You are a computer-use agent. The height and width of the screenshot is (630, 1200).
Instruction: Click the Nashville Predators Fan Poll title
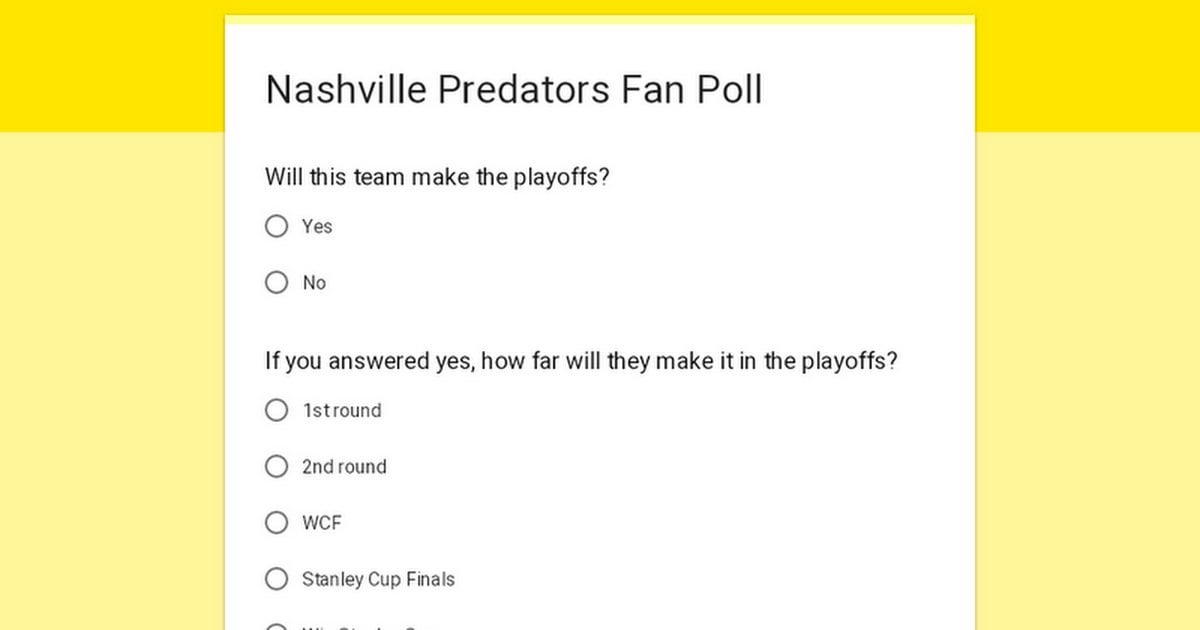click(514, 90)
